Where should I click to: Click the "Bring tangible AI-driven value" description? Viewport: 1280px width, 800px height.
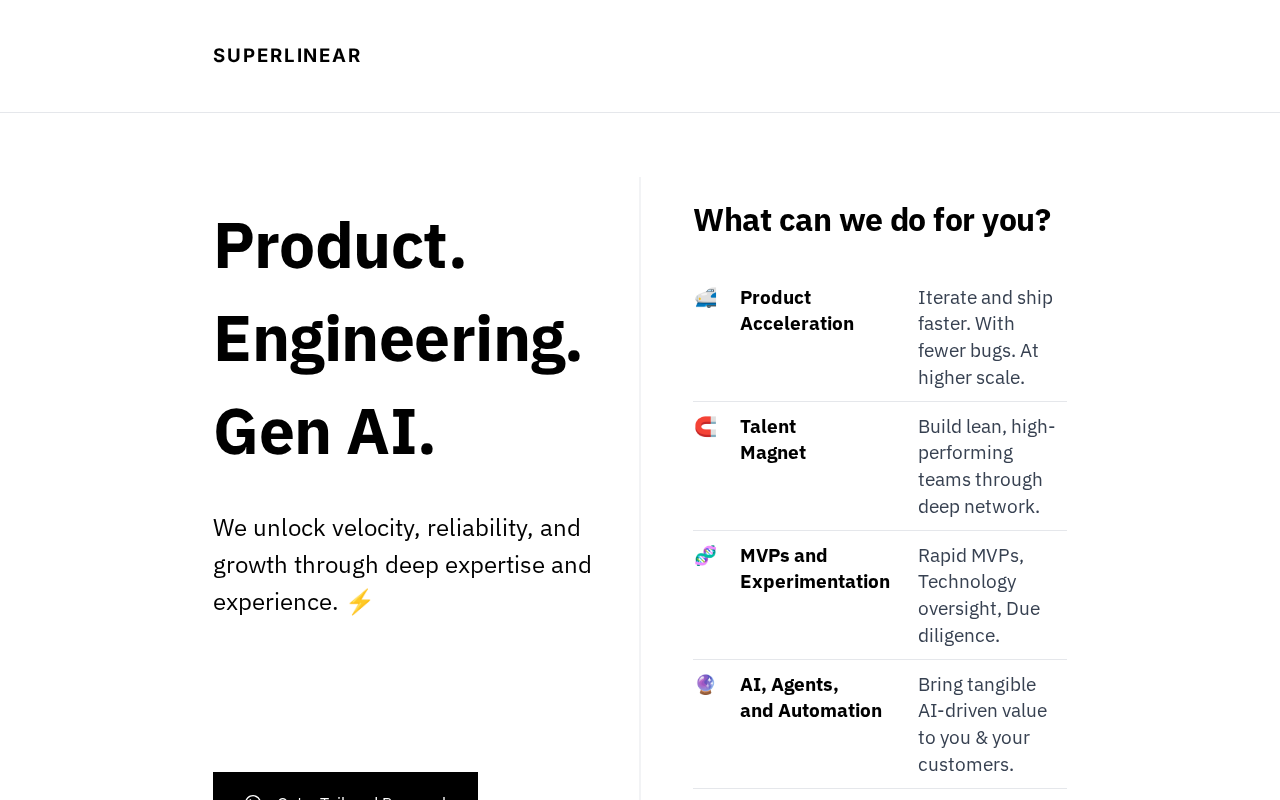pyautogui.click(x=982, y=724)
